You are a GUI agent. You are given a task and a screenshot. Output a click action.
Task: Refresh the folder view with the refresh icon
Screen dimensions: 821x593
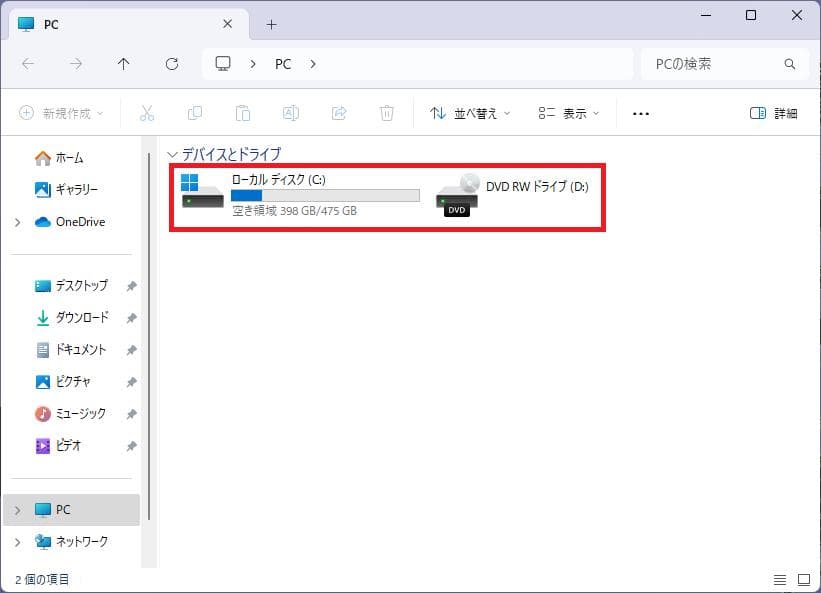[x=172, y=63]
